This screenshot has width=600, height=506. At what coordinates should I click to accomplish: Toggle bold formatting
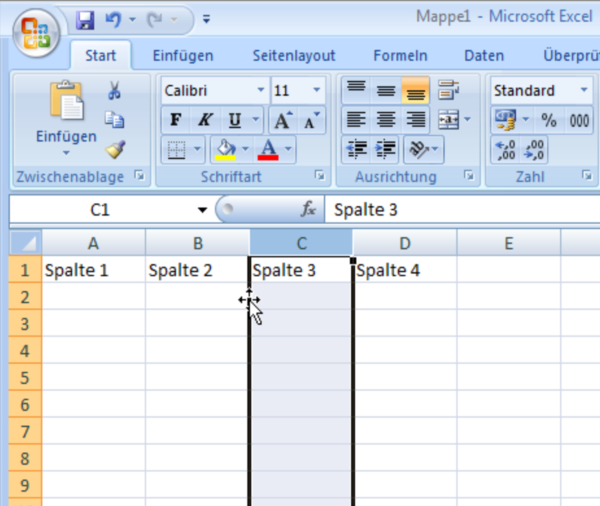(176, 121)
